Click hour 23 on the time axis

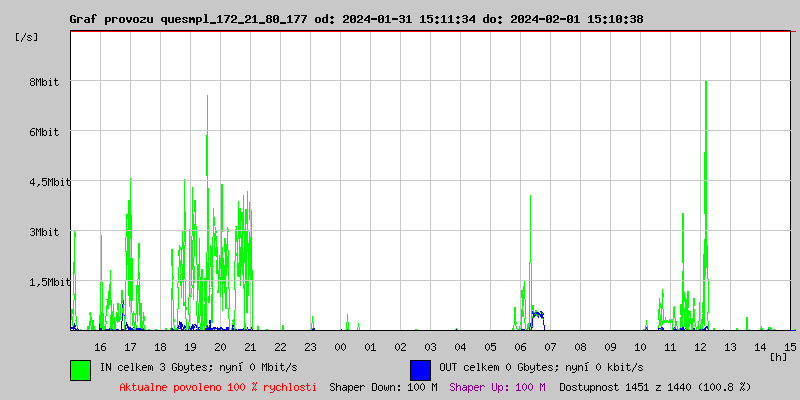pyautogui.click(x=310, y=347)
